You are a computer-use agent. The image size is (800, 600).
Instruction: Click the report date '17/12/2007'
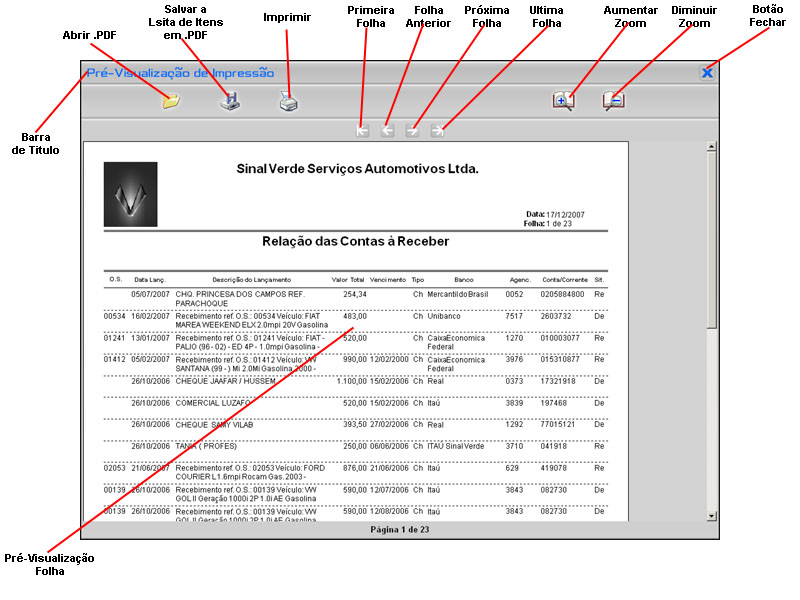pyautogui.click(x=565, y=215)
